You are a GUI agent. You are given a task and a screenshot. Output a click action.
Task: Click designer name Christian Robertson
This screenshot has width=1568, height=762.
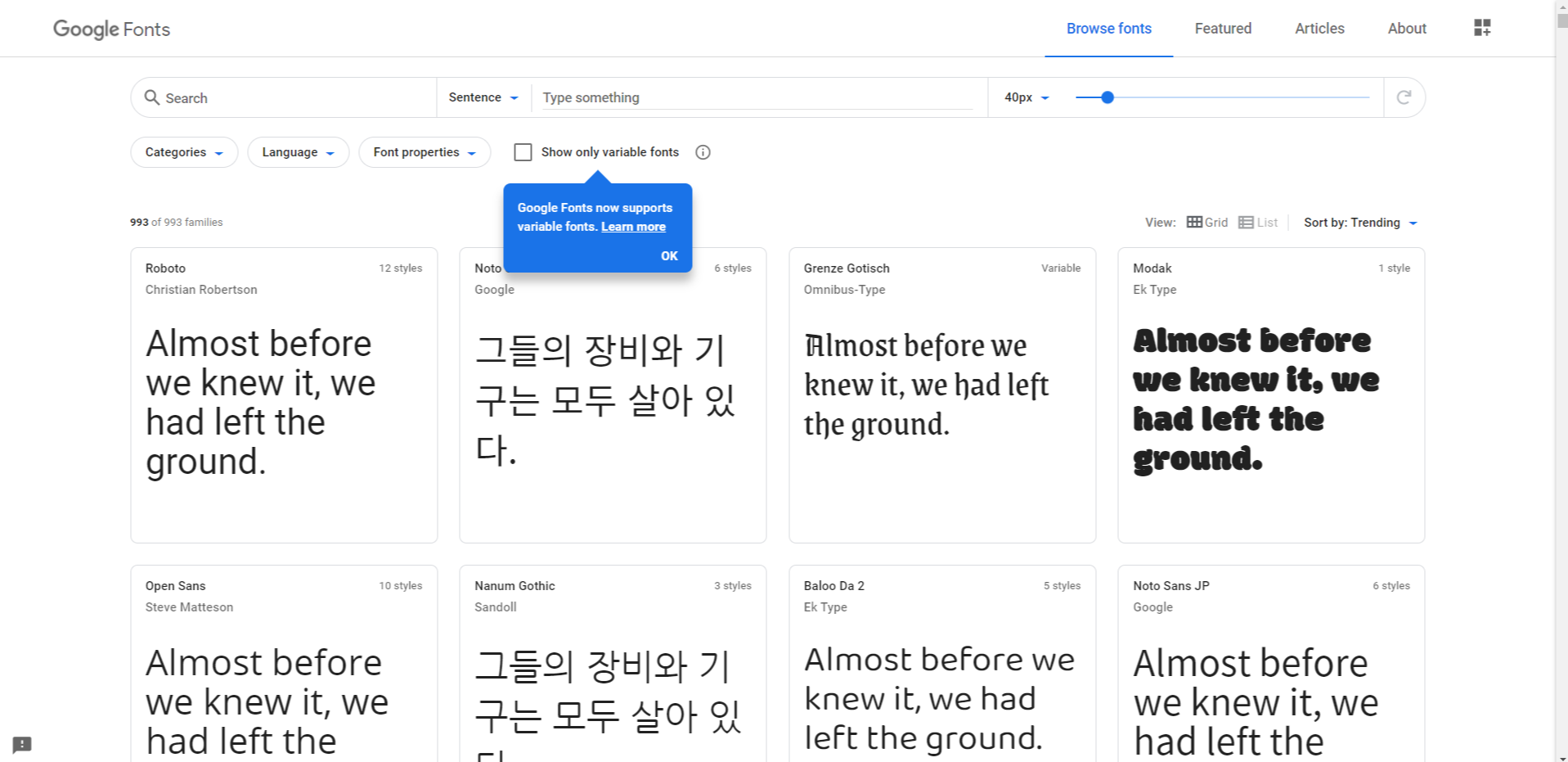tap(201, 290)
